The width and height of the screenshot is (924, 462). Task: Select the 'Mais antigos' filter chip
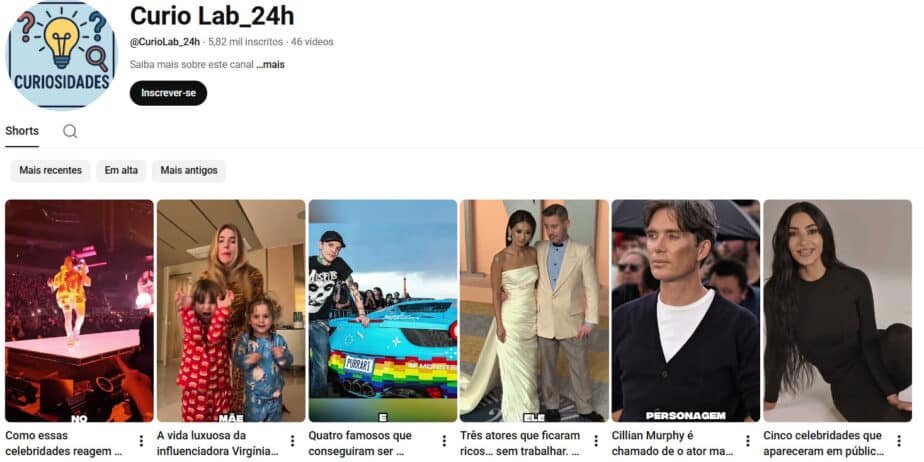[x=189, y=171]
